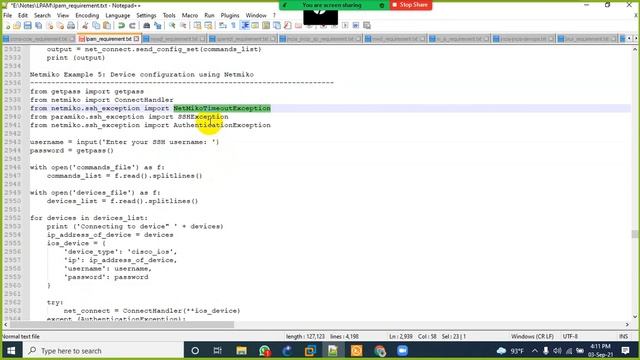Click the Copy toolbar icon
640x360 pixels.
pos(96,26)
